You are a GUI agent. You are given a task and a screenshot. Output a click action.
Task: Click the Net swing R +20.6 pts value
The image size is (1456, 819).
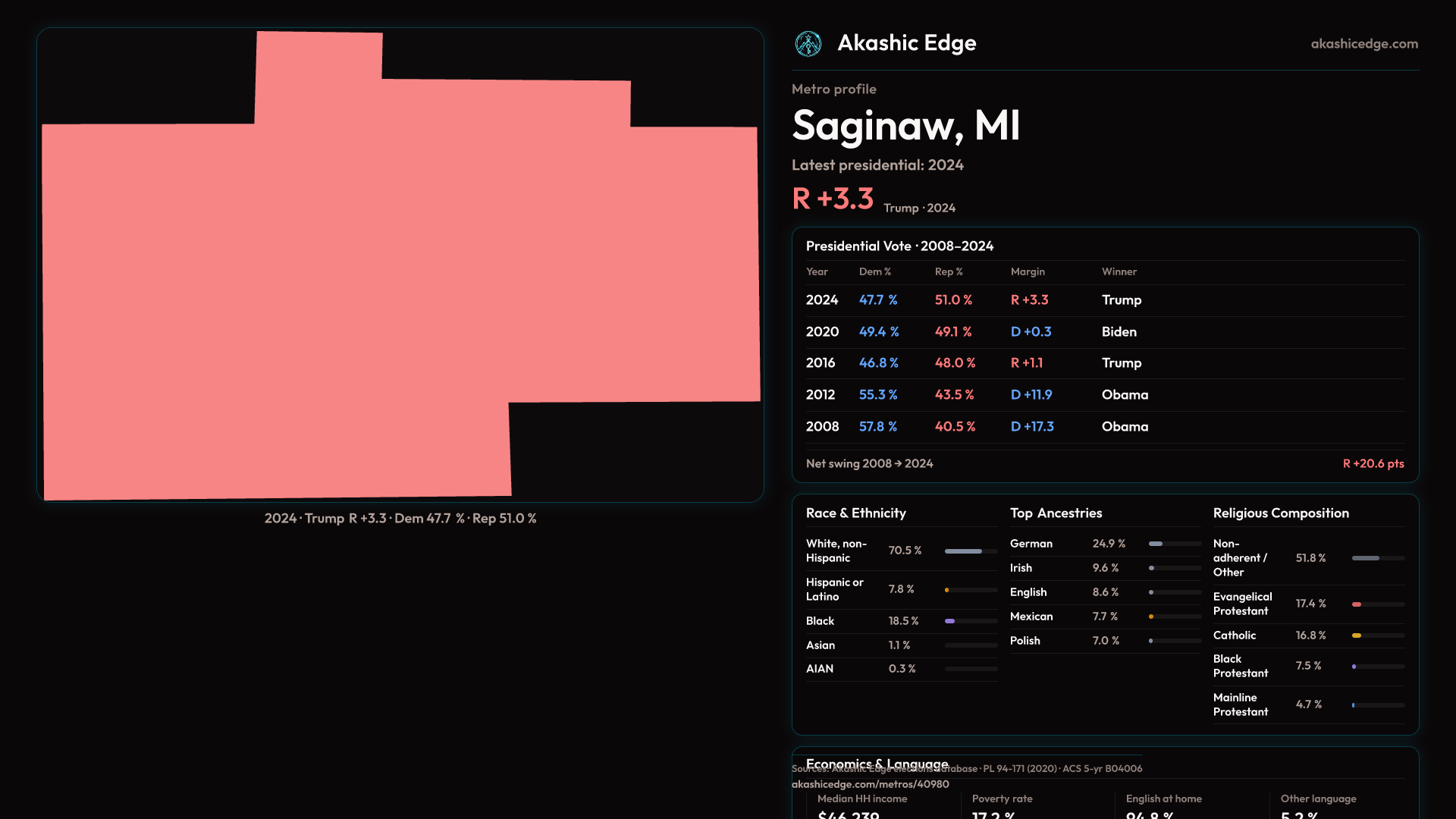[x=1373, y=463]
